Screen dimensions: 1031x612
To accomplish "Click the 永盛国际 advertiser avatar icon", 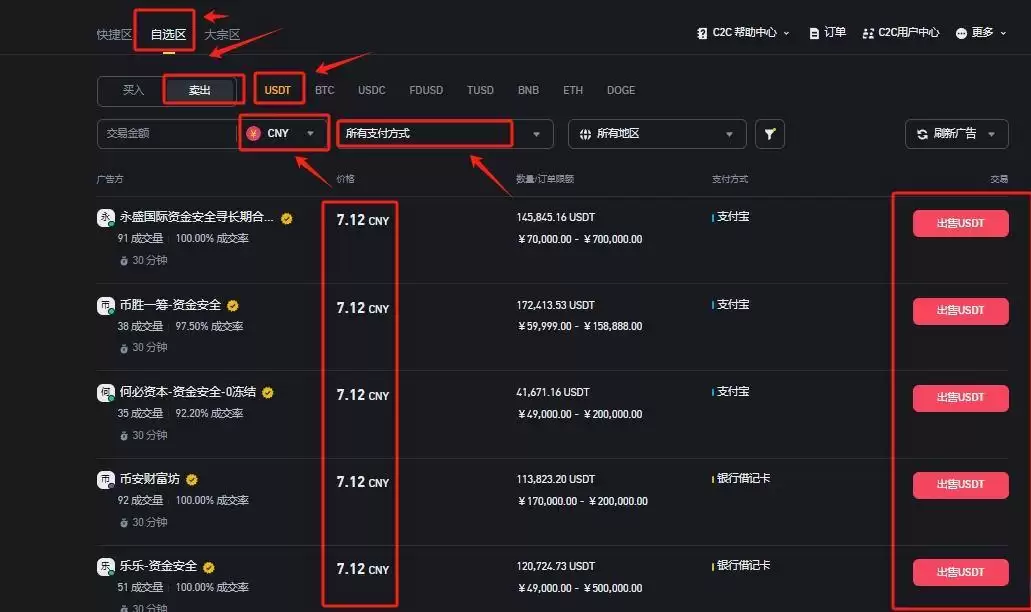I will coord(106,216).
